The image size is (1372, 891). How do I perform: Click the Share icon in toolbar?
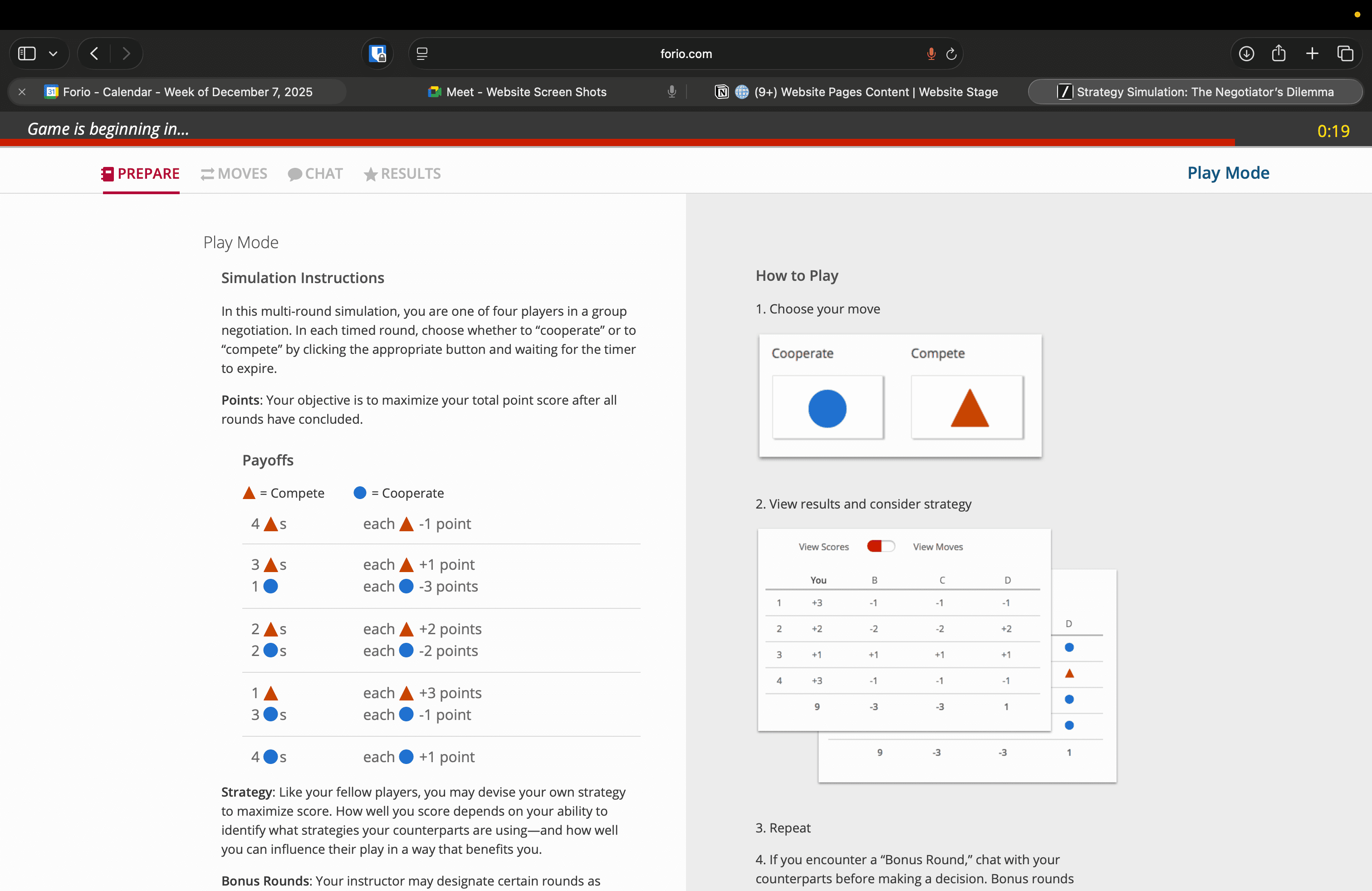pyautogui.click(x=1279, y=54)
